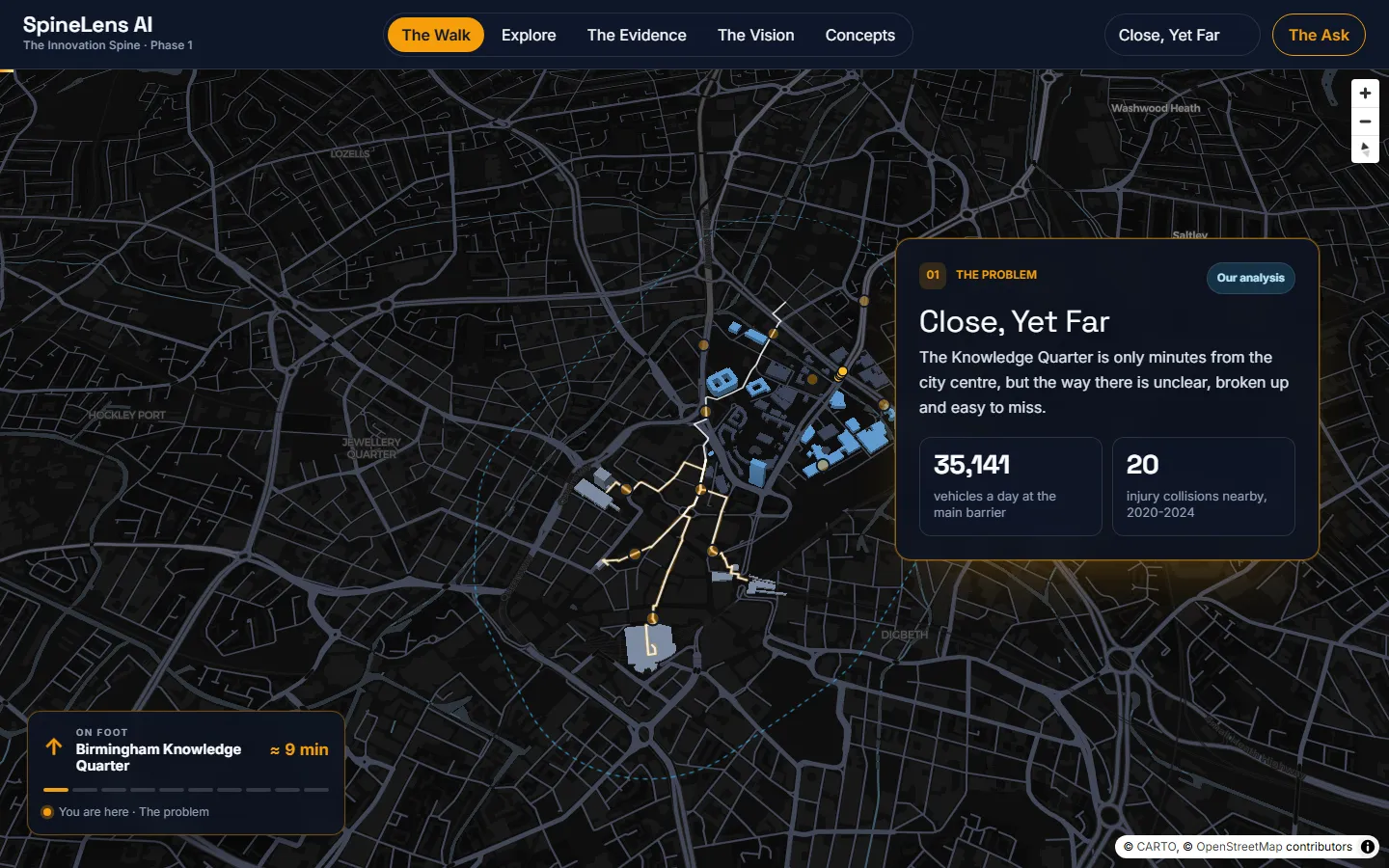
Task: Click the 'Close, Yet Far' card heading
Action: pos(1014,321)
